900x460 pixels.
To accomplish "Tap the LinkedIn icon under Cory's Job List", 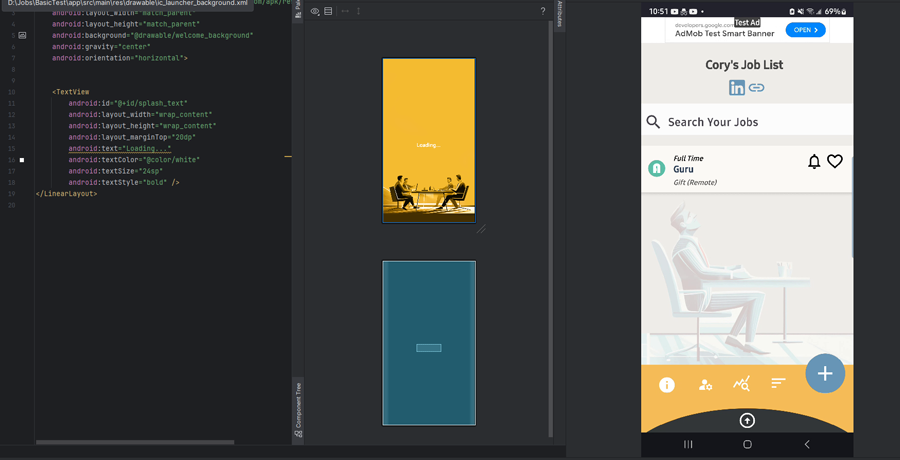I will [x=736, y=88].
